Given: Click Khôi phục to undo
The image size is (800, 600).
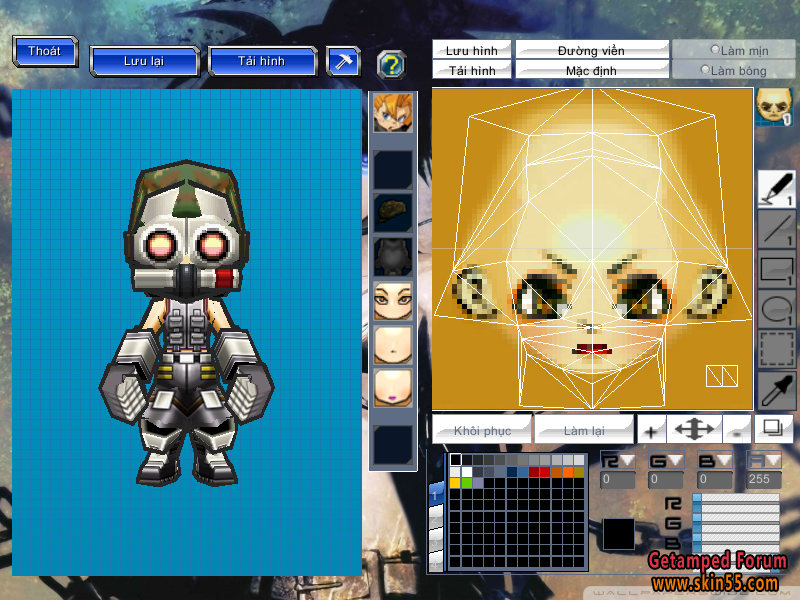Looking at the screenshot, I should tap(482, 430).
